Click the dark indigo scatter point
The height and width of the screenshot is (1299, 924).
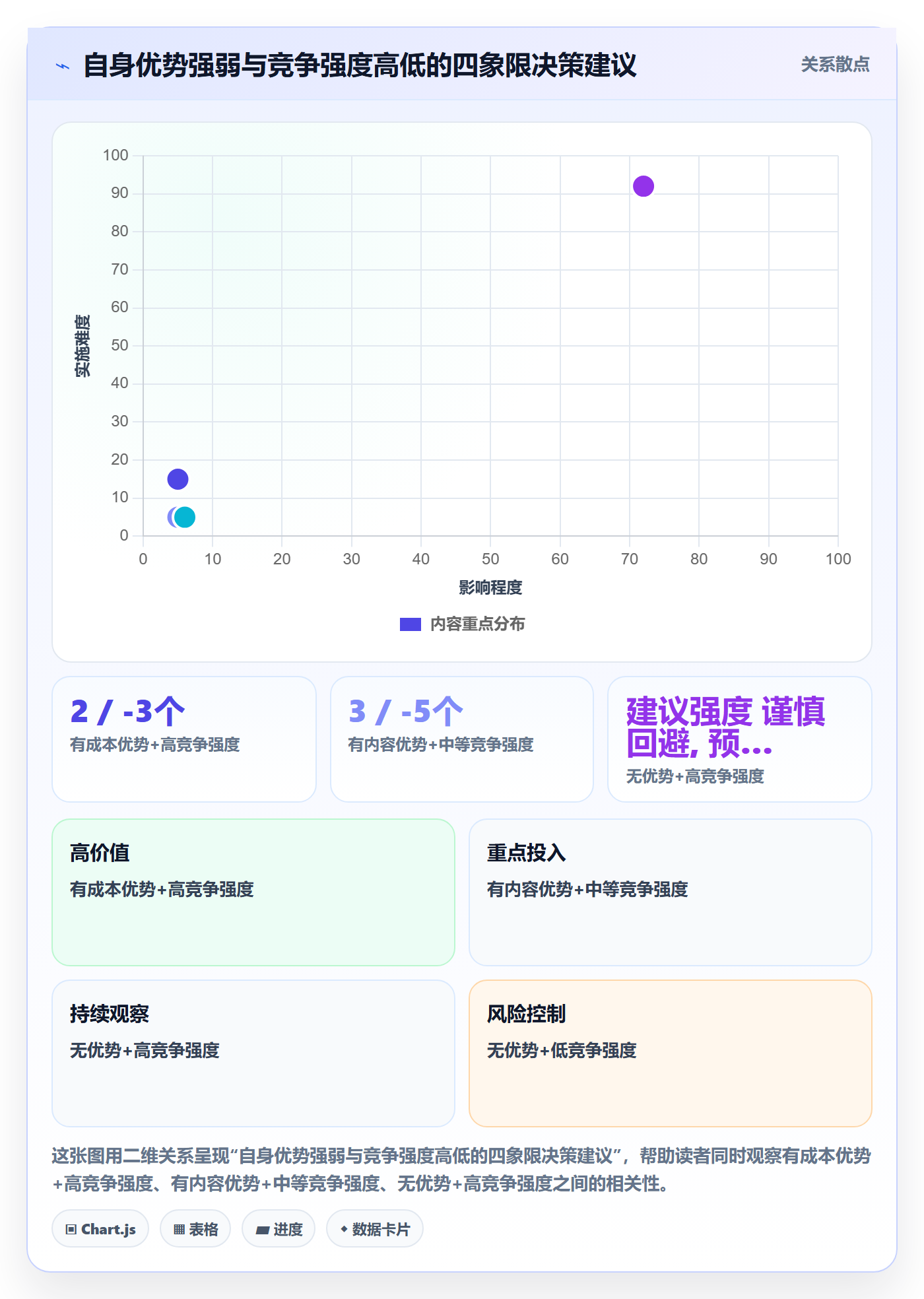[x=178, y=479]
